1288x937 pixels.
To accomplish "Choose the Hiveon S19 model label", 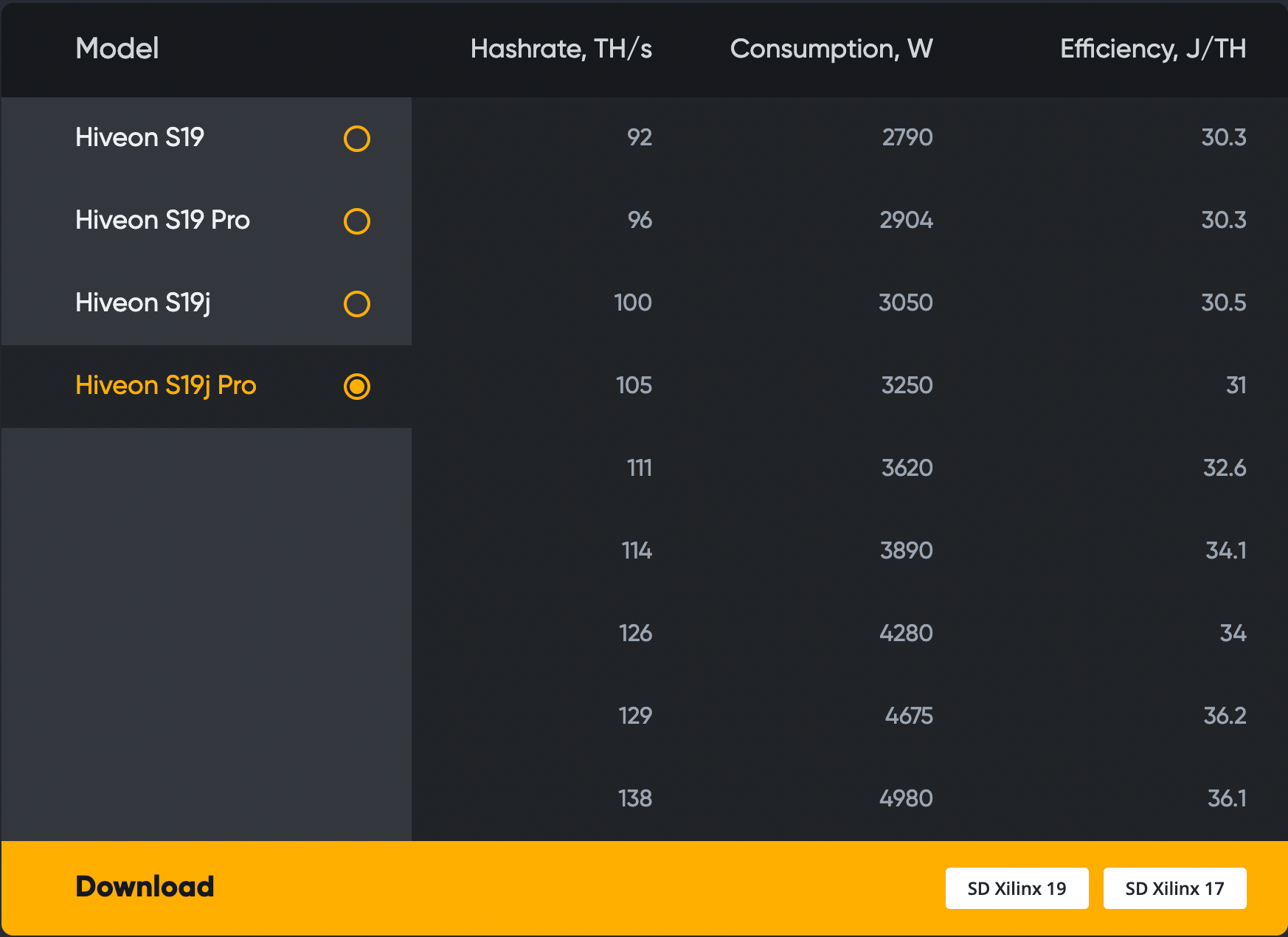I will point(140,137).
